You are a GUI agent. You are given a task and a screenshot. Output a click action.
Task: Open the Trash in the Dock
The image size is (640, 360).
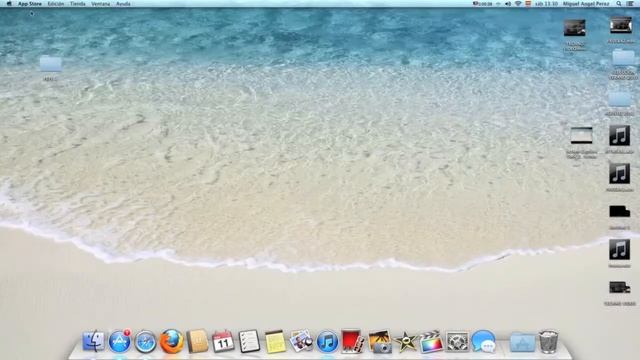point(549,342)
